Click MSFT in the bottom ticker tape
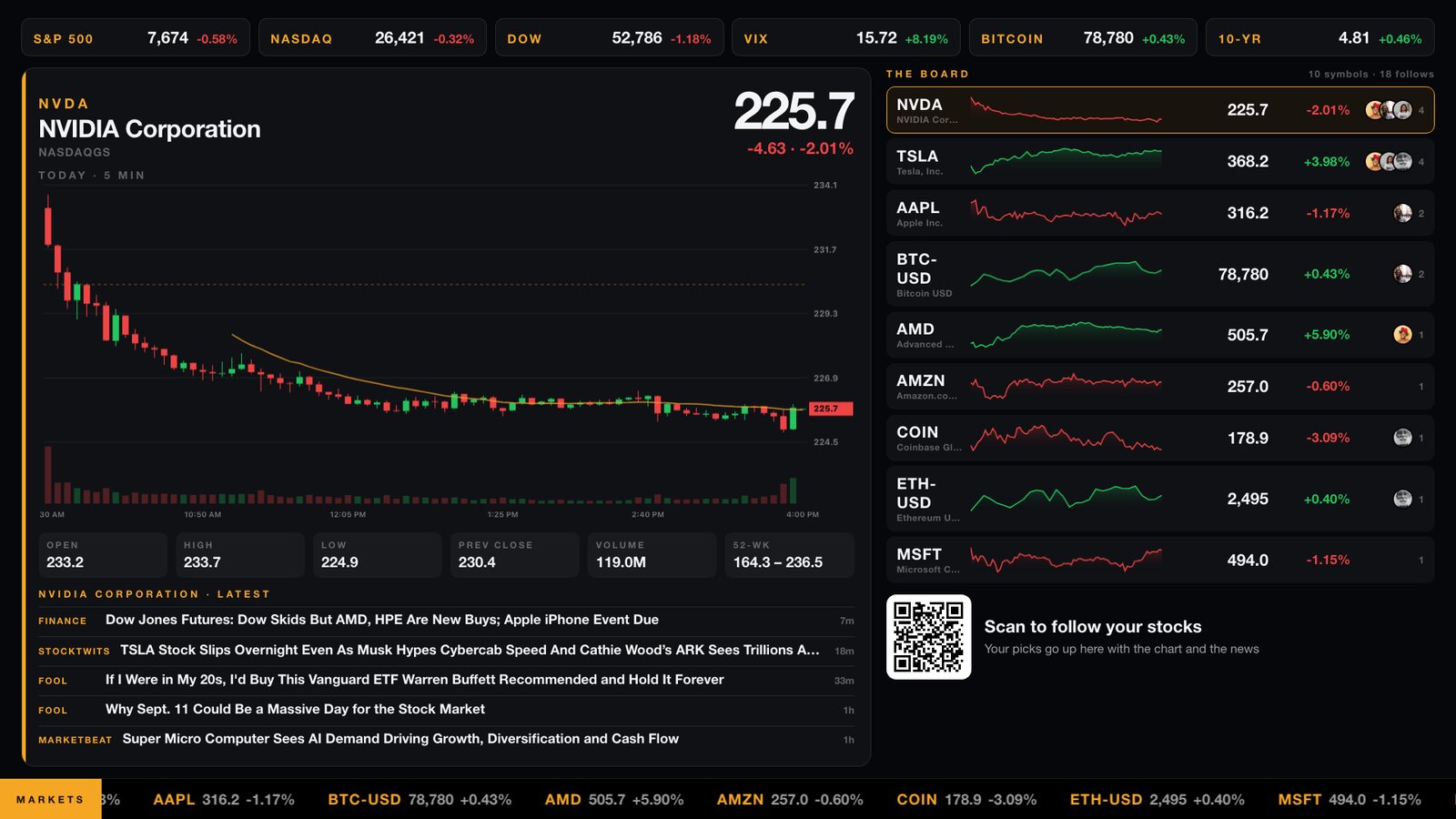Screen dimensions: 1456x819 (x=1350, y=800)
